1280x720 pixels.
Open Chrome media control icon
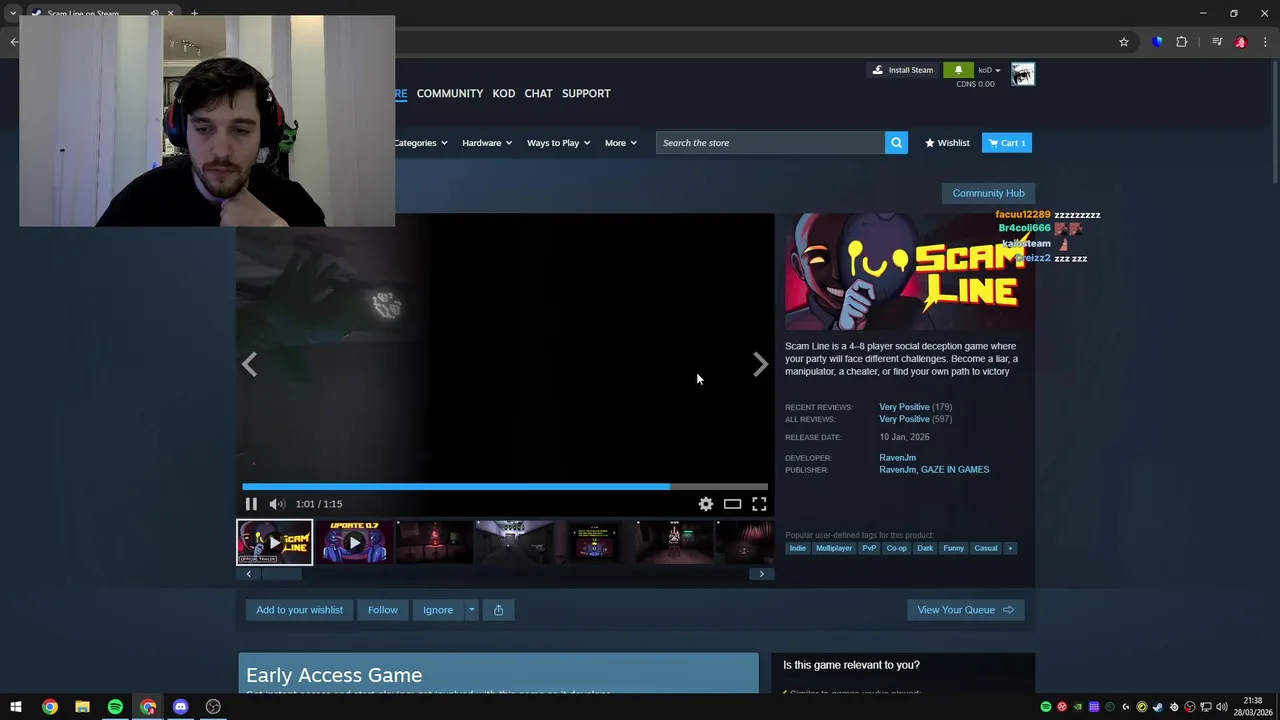[x=1217, y=42]
